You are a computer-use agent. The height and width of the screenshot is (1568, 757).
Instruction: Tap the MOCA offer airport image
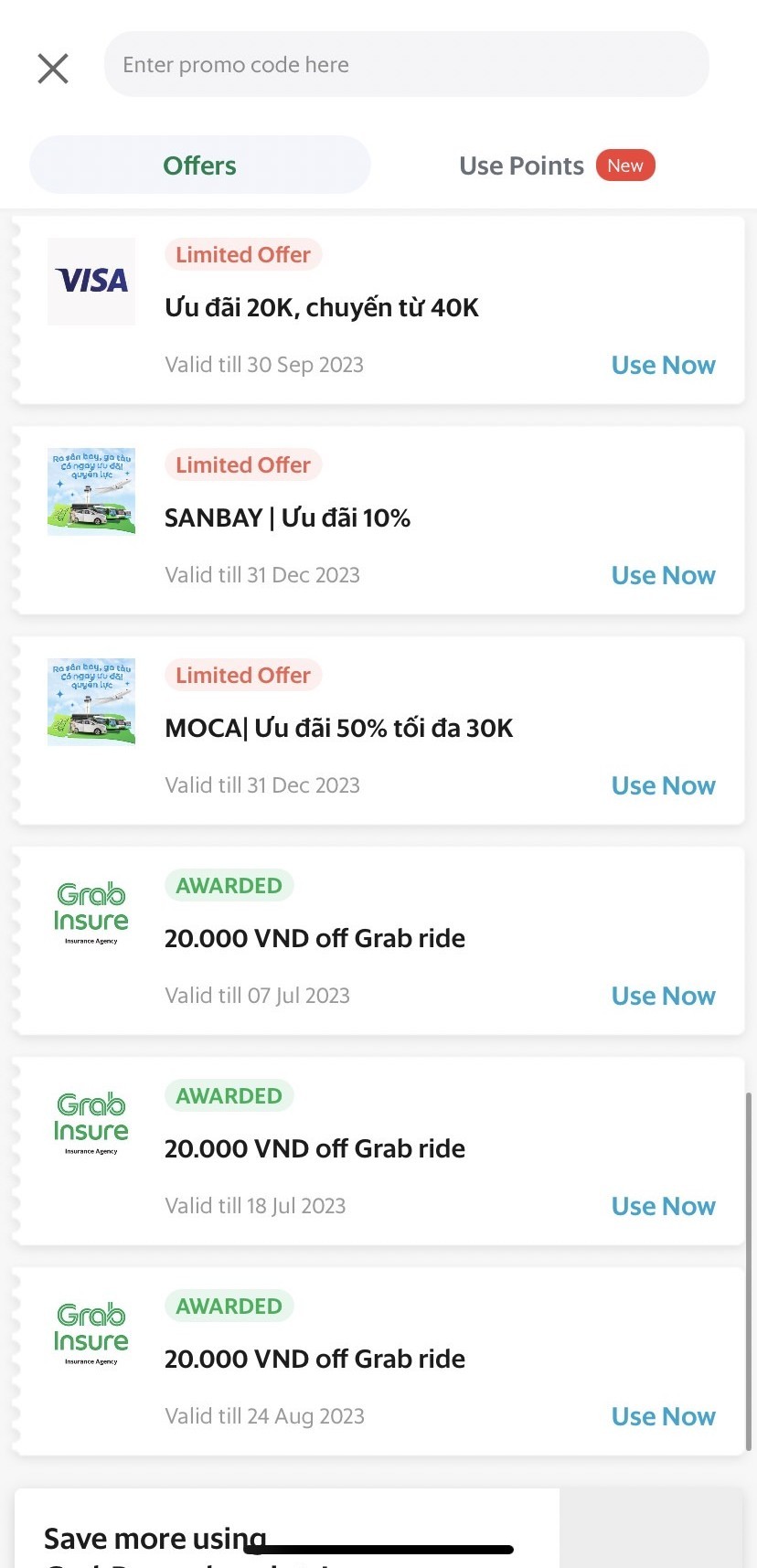(91, 702)
